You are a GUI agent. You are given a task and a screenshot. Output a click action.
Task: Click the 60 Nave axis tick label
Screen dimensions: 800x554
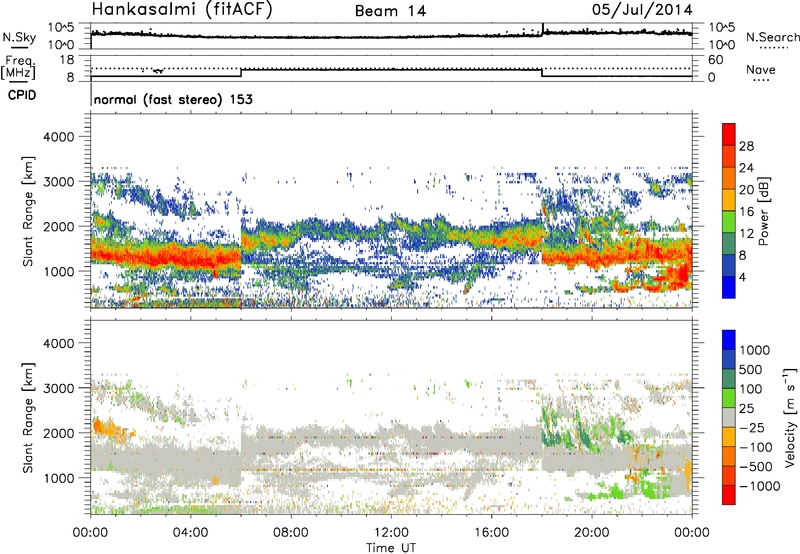[715, 60]
